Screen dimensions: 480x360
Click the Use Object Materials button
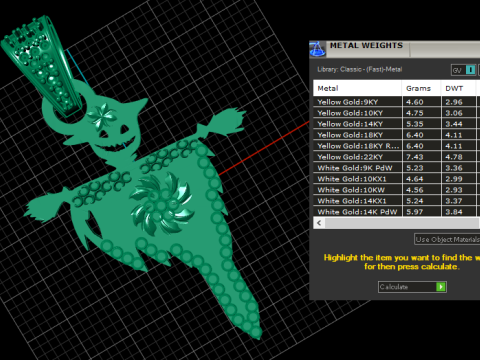[447, 239]
